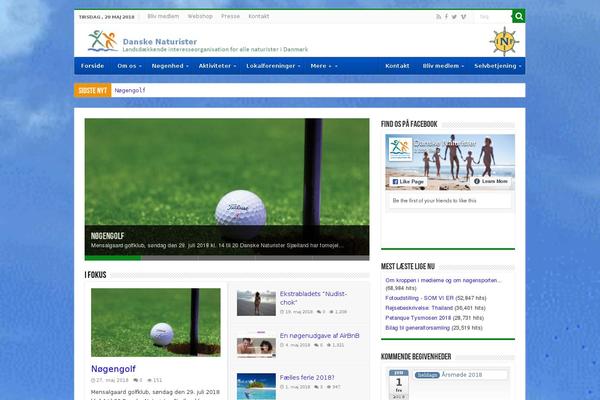Open Webshop link in top bar
Viewport: 600px width, 400px height.
200,16
